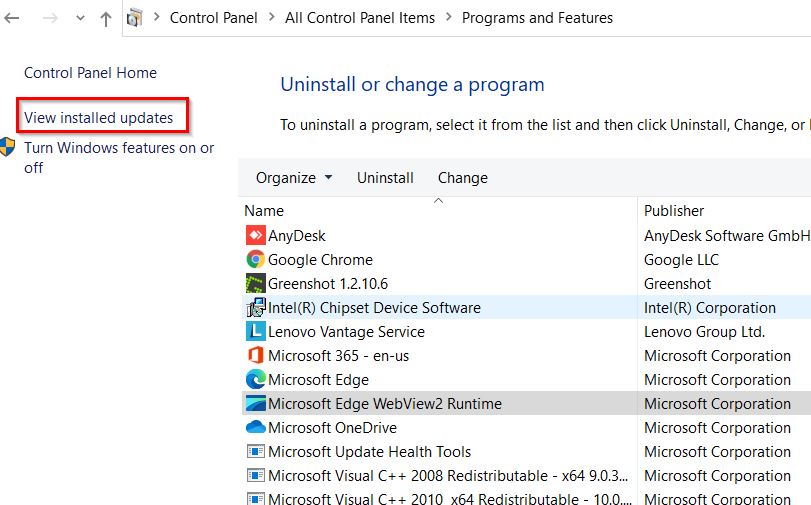Click the Programs and Features breadcrumb
This screenshot has width=811, height=505.
537,18
